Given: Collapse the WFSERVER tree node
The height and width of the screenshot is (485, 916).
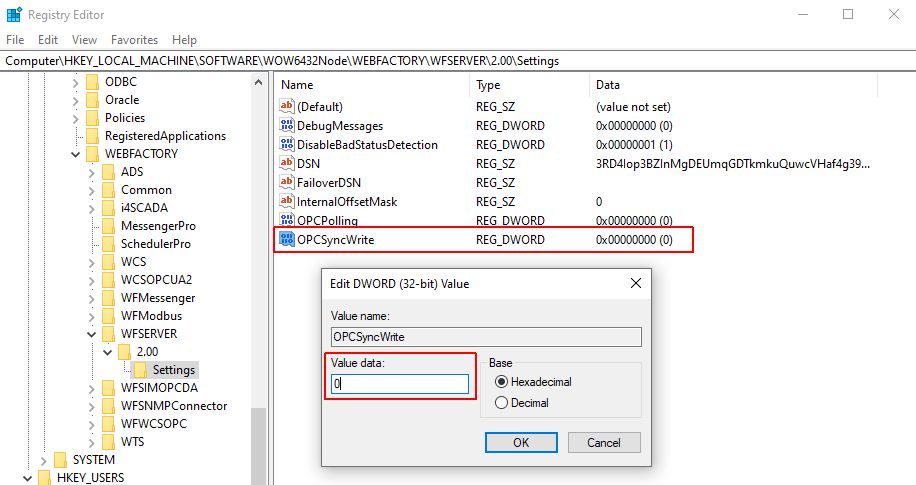Looking at the screenshot, I should tap(92, 334).
